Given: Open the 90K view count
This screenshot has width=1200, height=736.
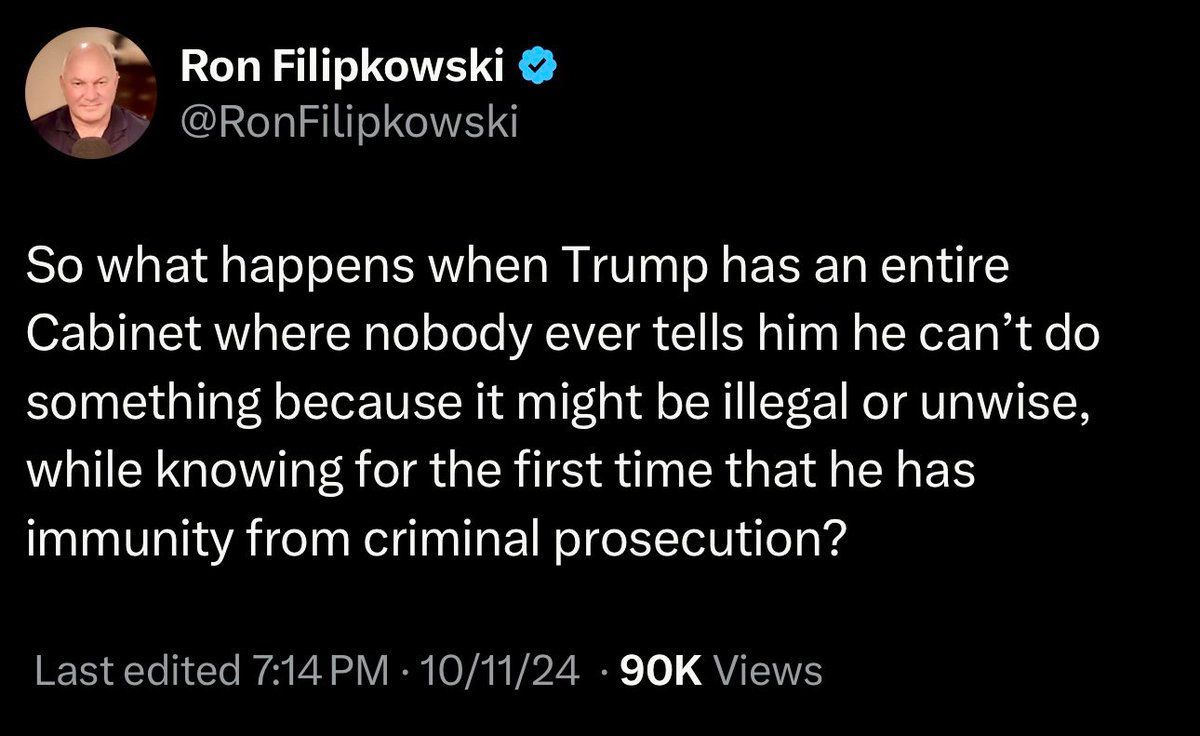Looking at the screenshot, I should 663,670.
